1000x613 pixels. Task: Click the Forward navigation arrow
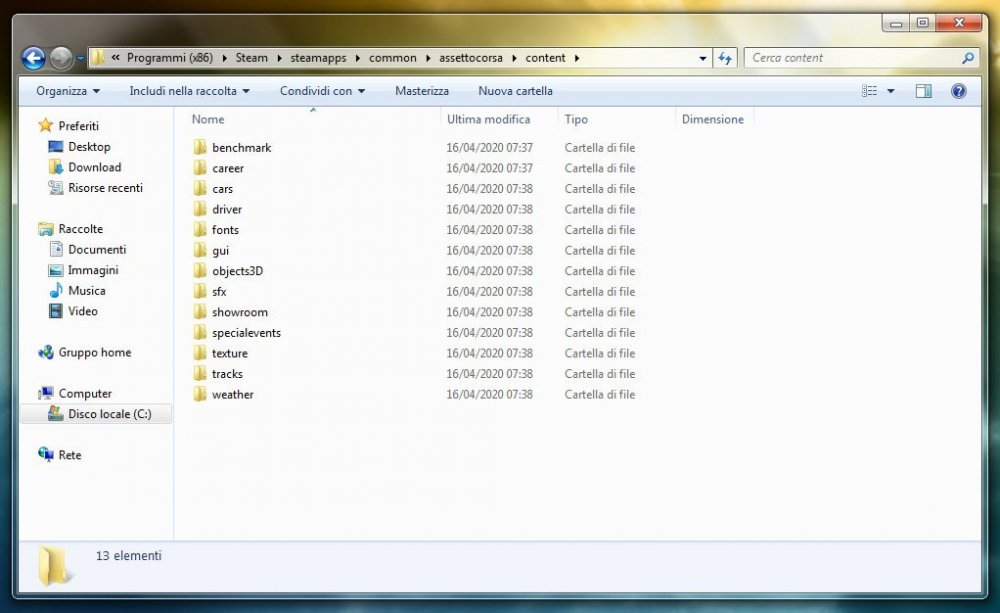(61, 58)
